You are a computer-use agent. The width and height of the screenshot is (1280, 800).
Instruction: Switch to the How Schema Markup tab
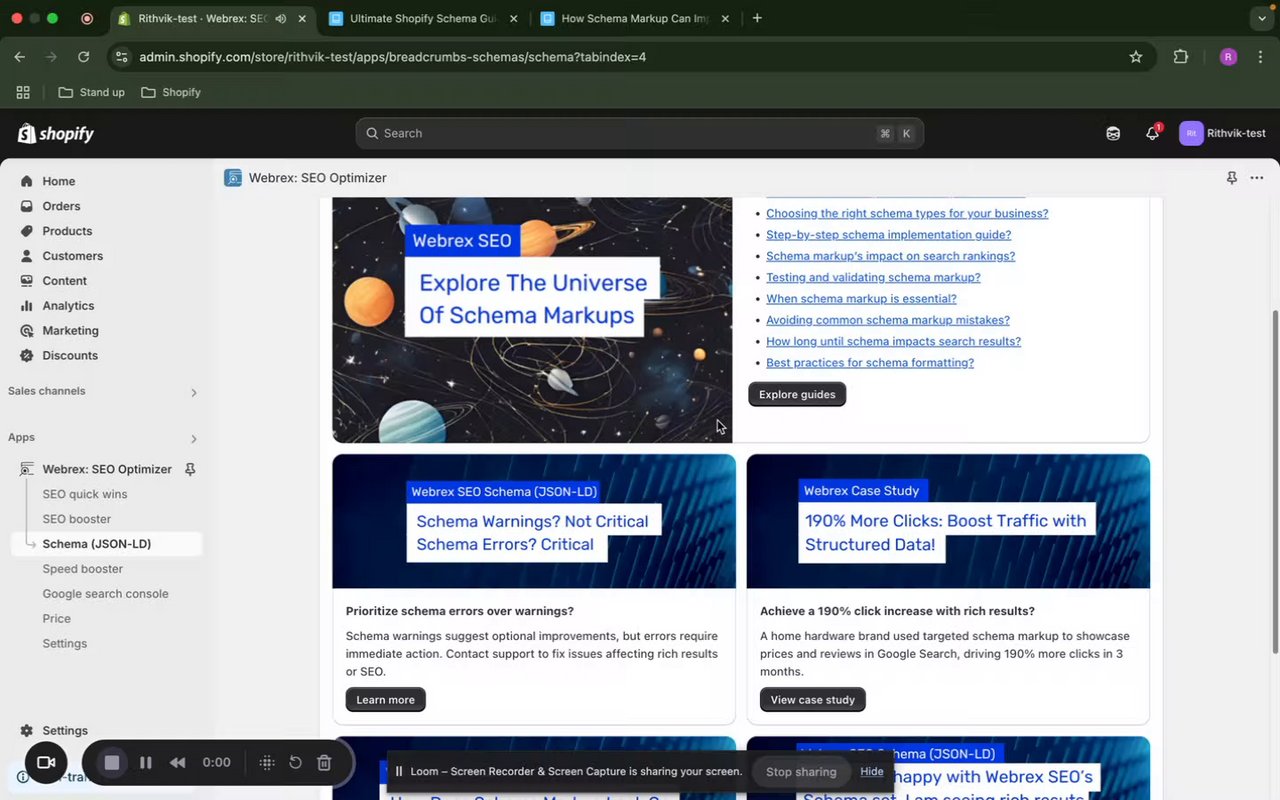coord(635,18)
